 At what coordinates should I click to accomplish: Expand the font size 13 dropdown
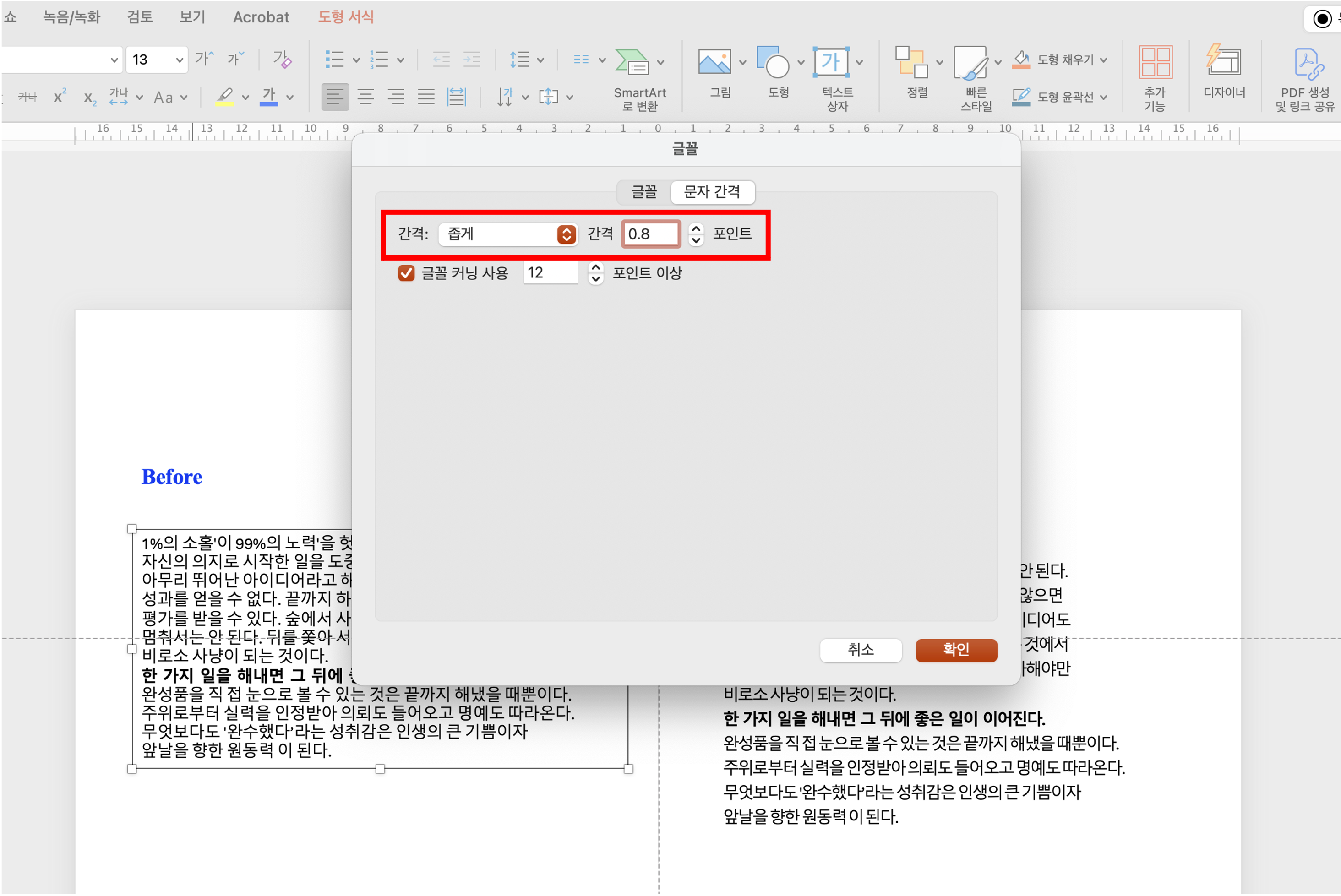click(179, 60)
